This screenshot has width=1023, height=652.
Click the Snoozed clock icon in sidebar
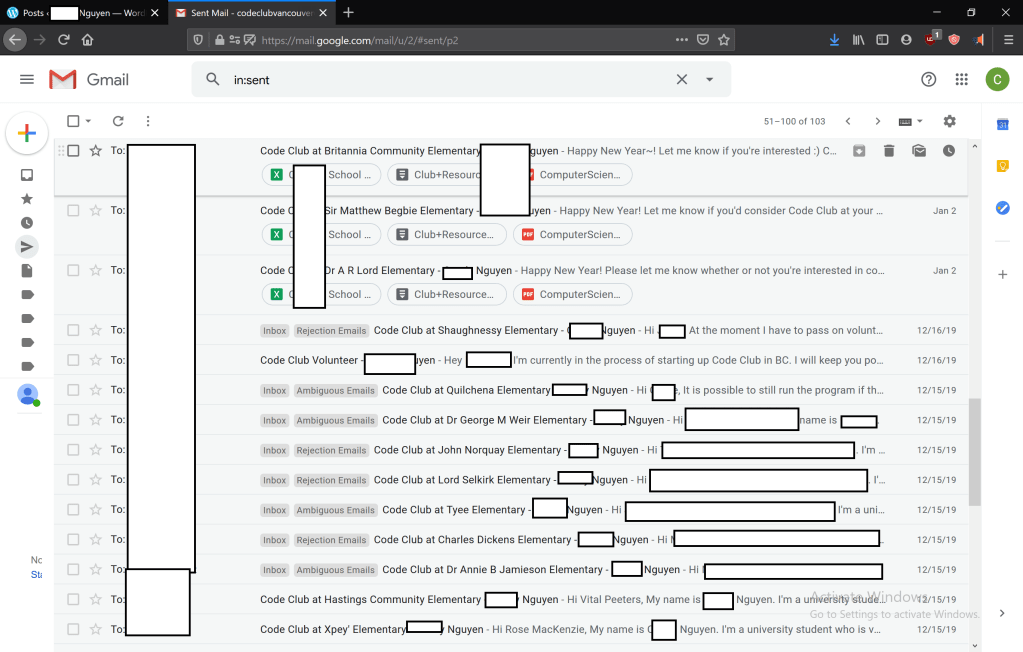pyautogui.click(x=27, y=222)
